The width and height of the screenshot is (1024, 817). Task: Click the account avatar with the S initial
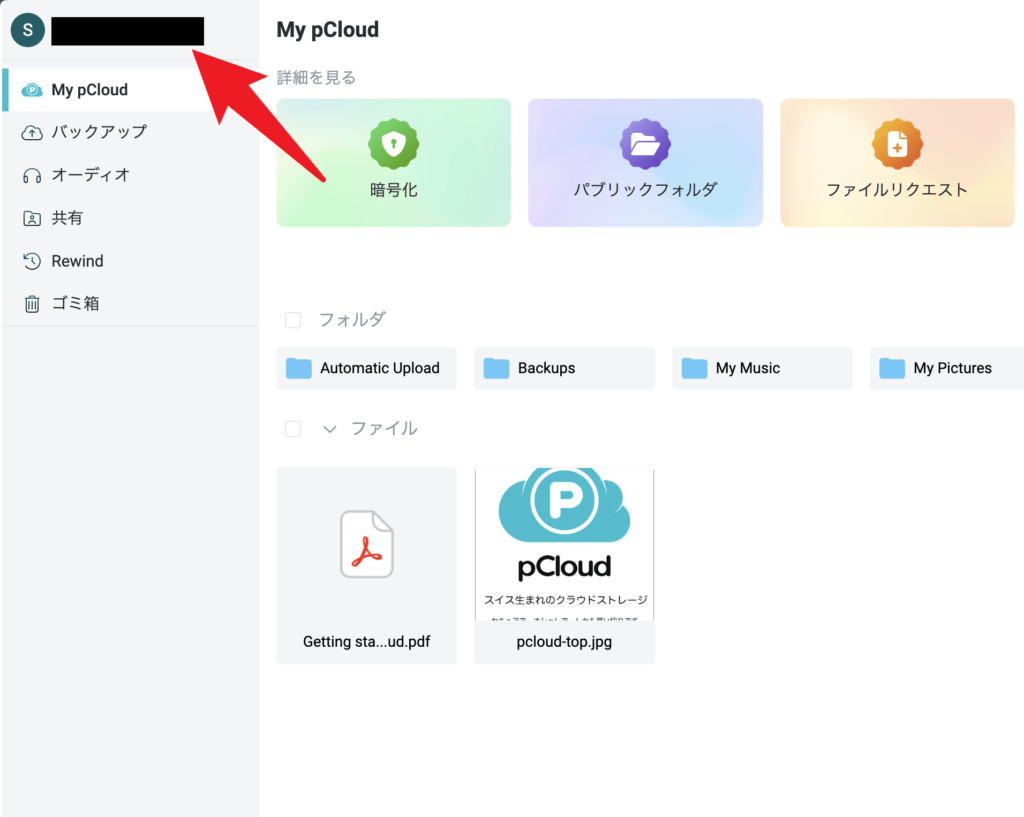[27, 30]
